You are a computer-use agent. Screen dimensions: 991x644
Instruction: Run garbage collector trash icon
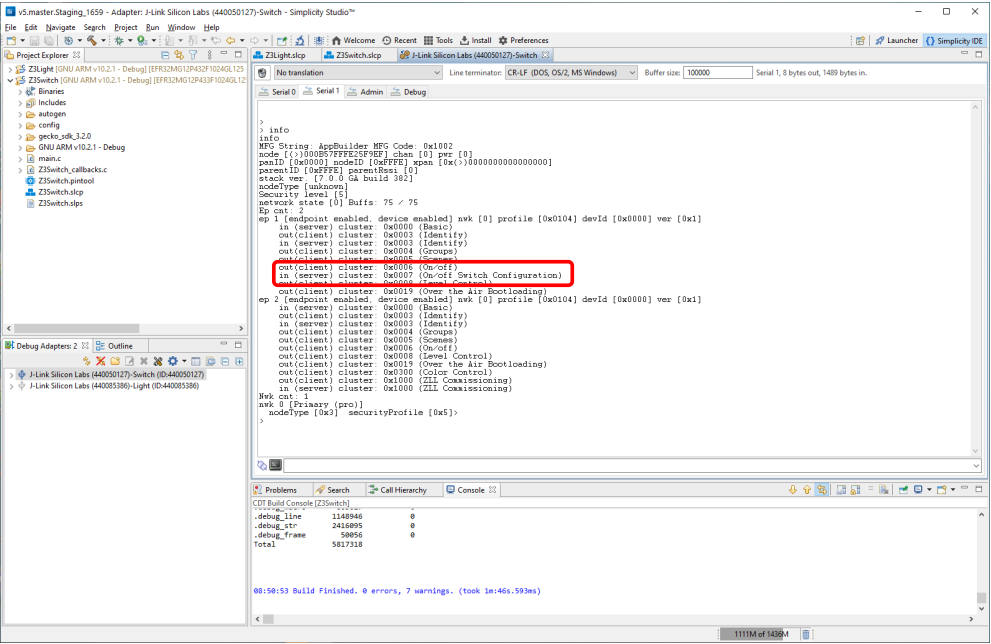coord(806,634)
